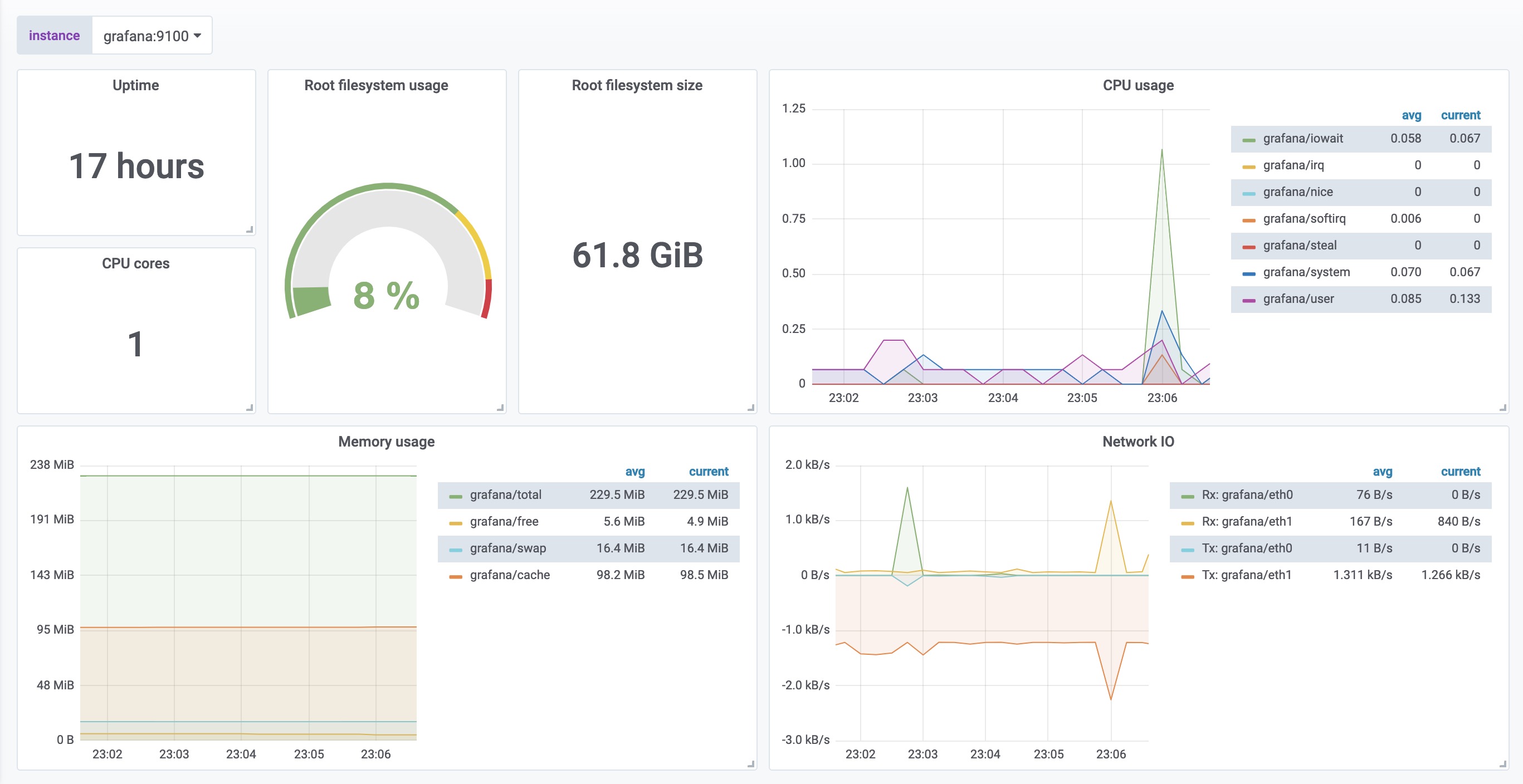Click the Uptime panel resize handle
The height and width of the screenshot is (784, 1523).
pos(250,229)
